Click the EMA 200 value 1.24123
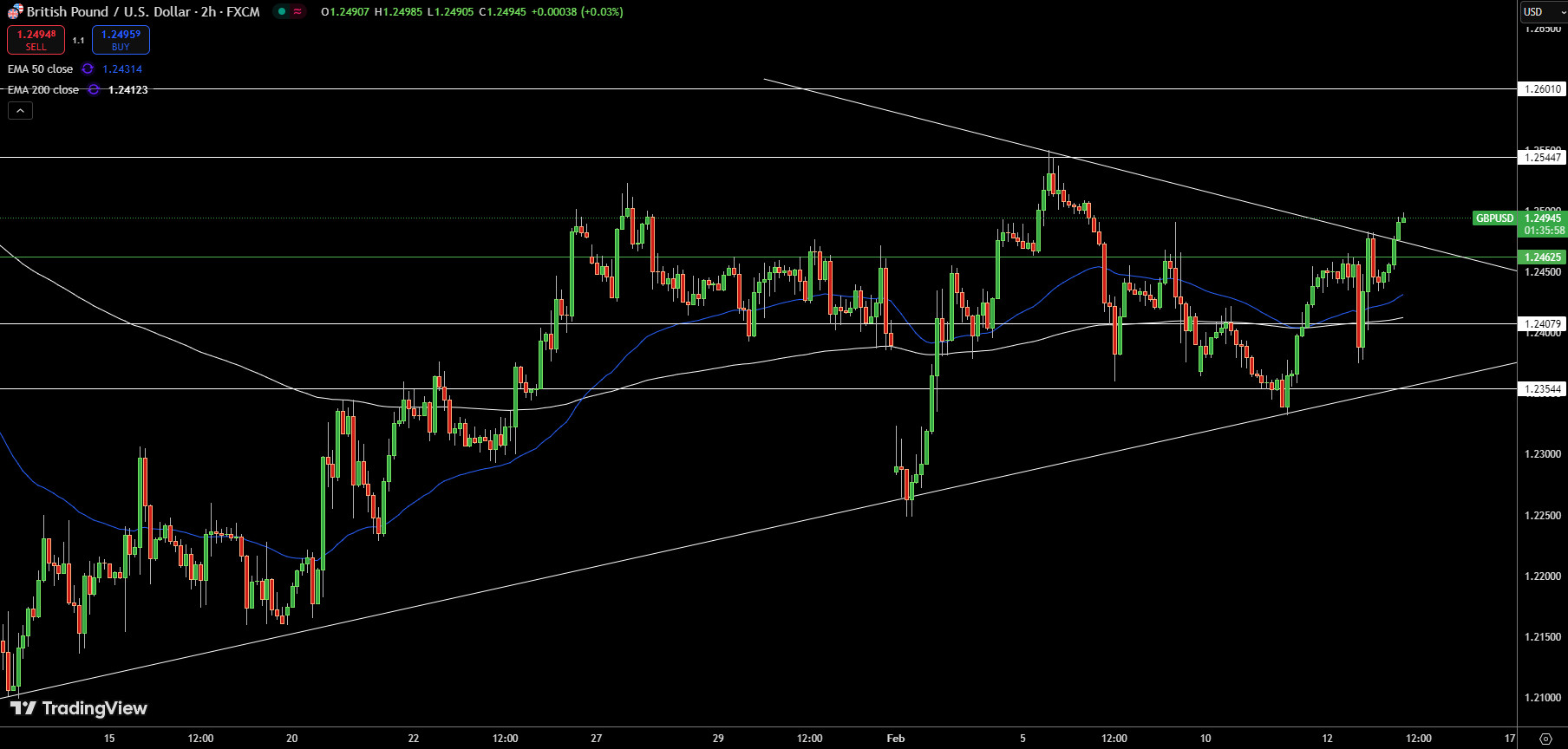Image resolution: width=1568 pixels, height=749 pixels. pos(128,89)
